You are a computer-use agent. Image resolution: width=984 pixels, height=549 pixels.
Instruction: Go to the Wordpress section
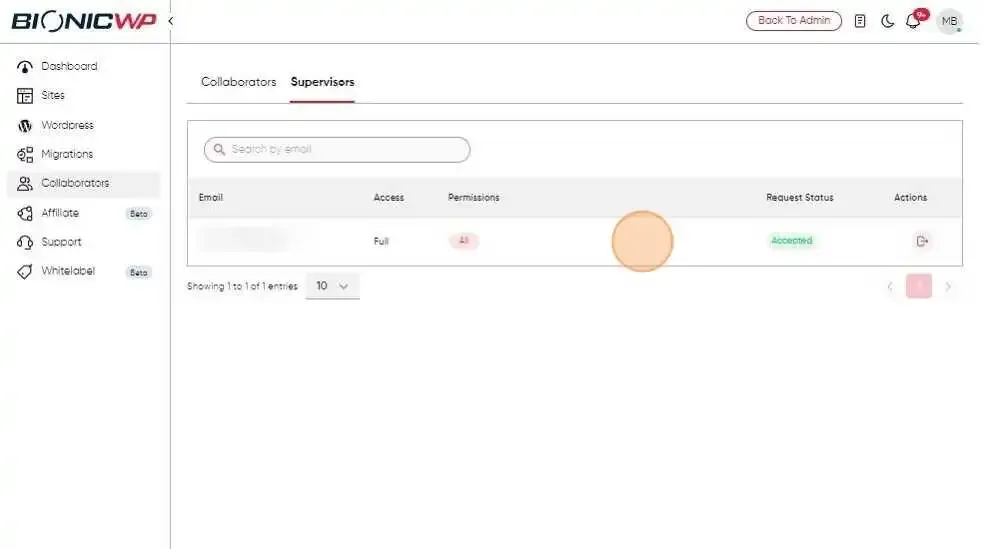click(67, 125)
